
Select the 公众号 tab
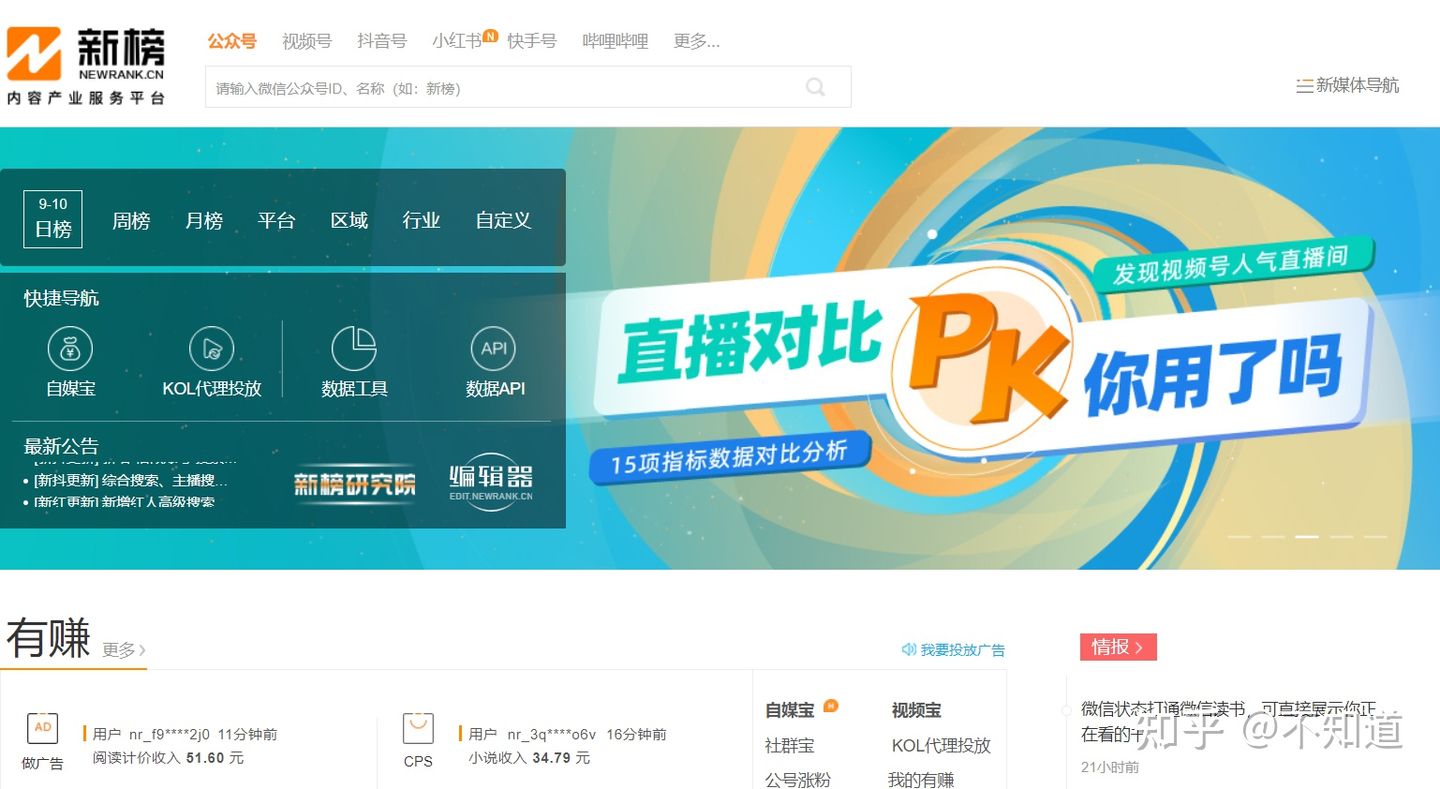(232, 41)
